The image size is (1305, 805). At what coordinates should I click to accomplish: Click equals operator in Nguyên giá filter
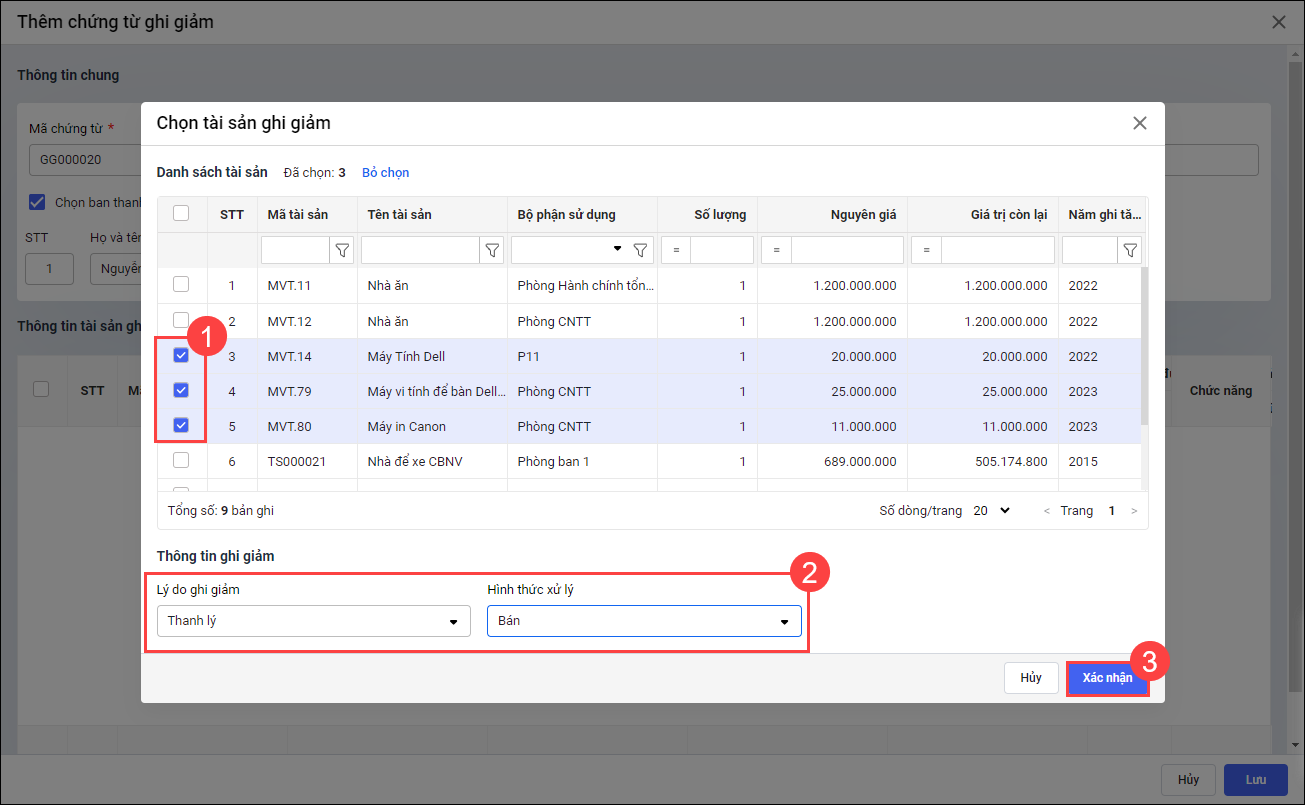pyautogui.click(x=776, y=250)
